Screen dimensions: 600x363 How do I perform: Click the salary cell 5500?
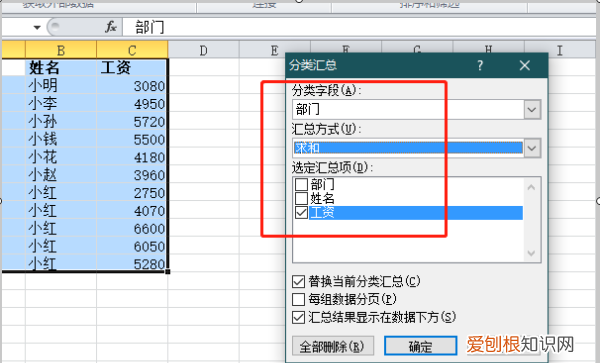132,139
